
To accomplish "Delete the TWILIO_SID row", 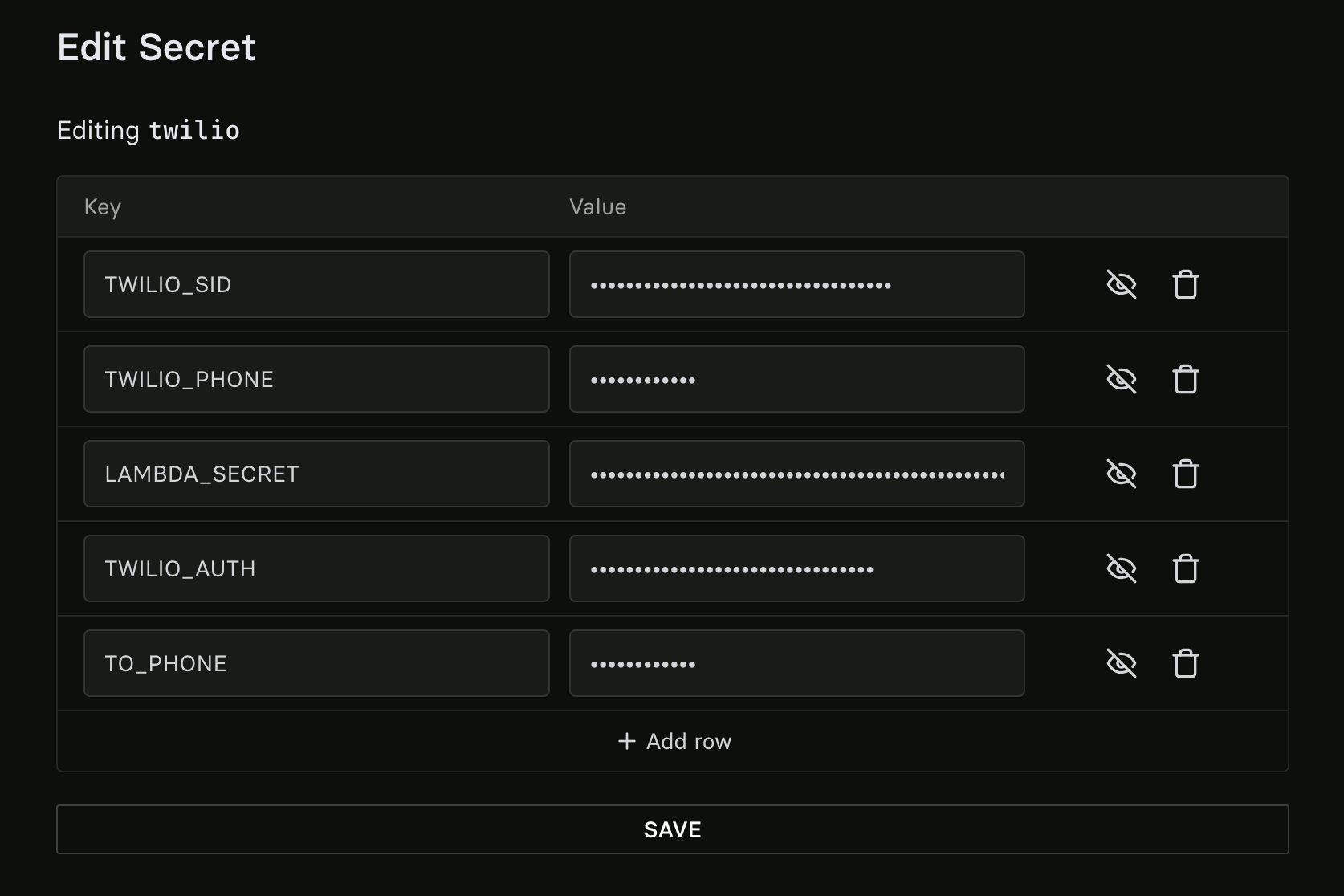I will 1185,284.
